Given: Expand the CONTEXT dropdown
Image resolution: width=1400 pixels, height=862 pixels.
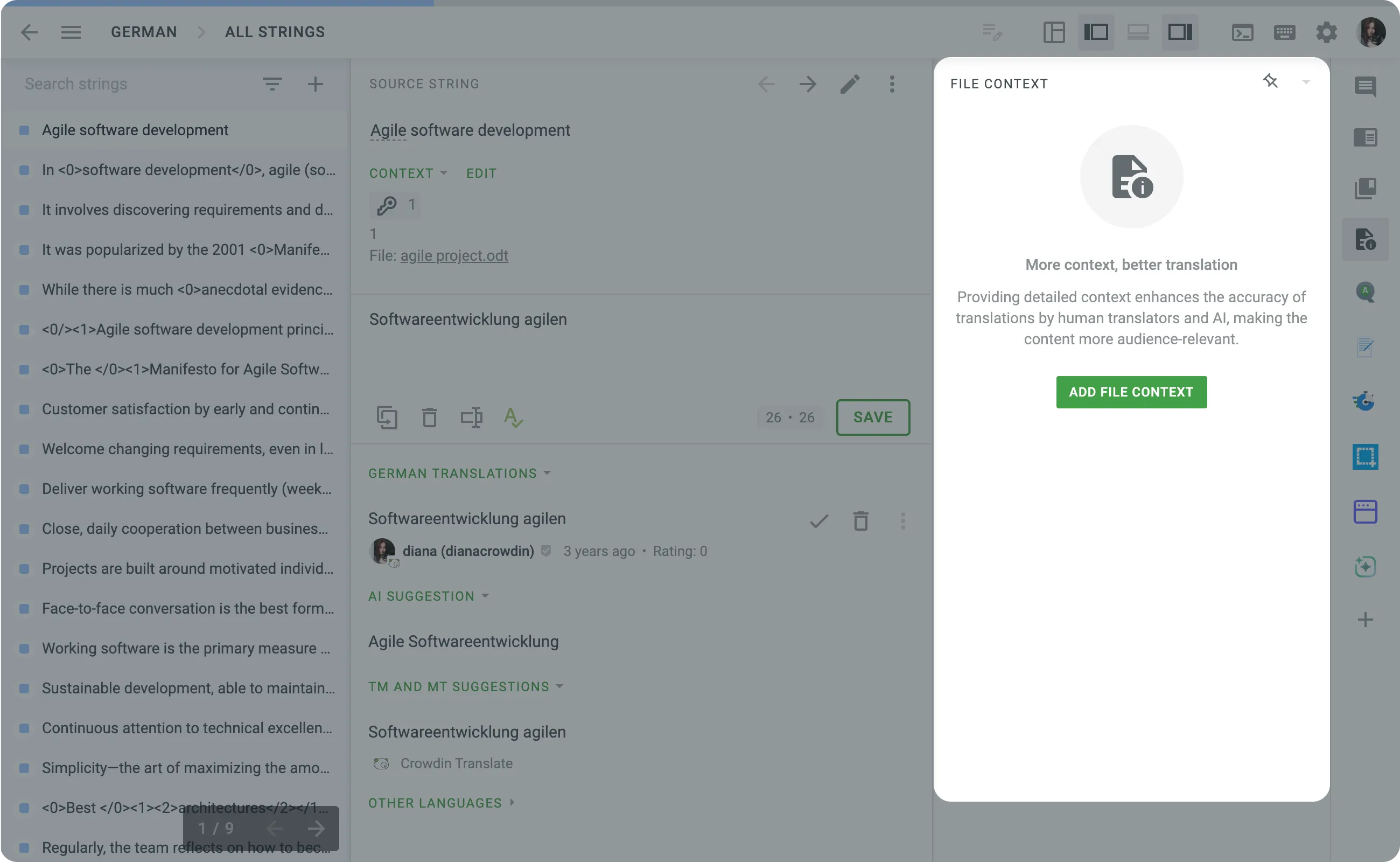Looking at the screenshot, I should (408, 173).
